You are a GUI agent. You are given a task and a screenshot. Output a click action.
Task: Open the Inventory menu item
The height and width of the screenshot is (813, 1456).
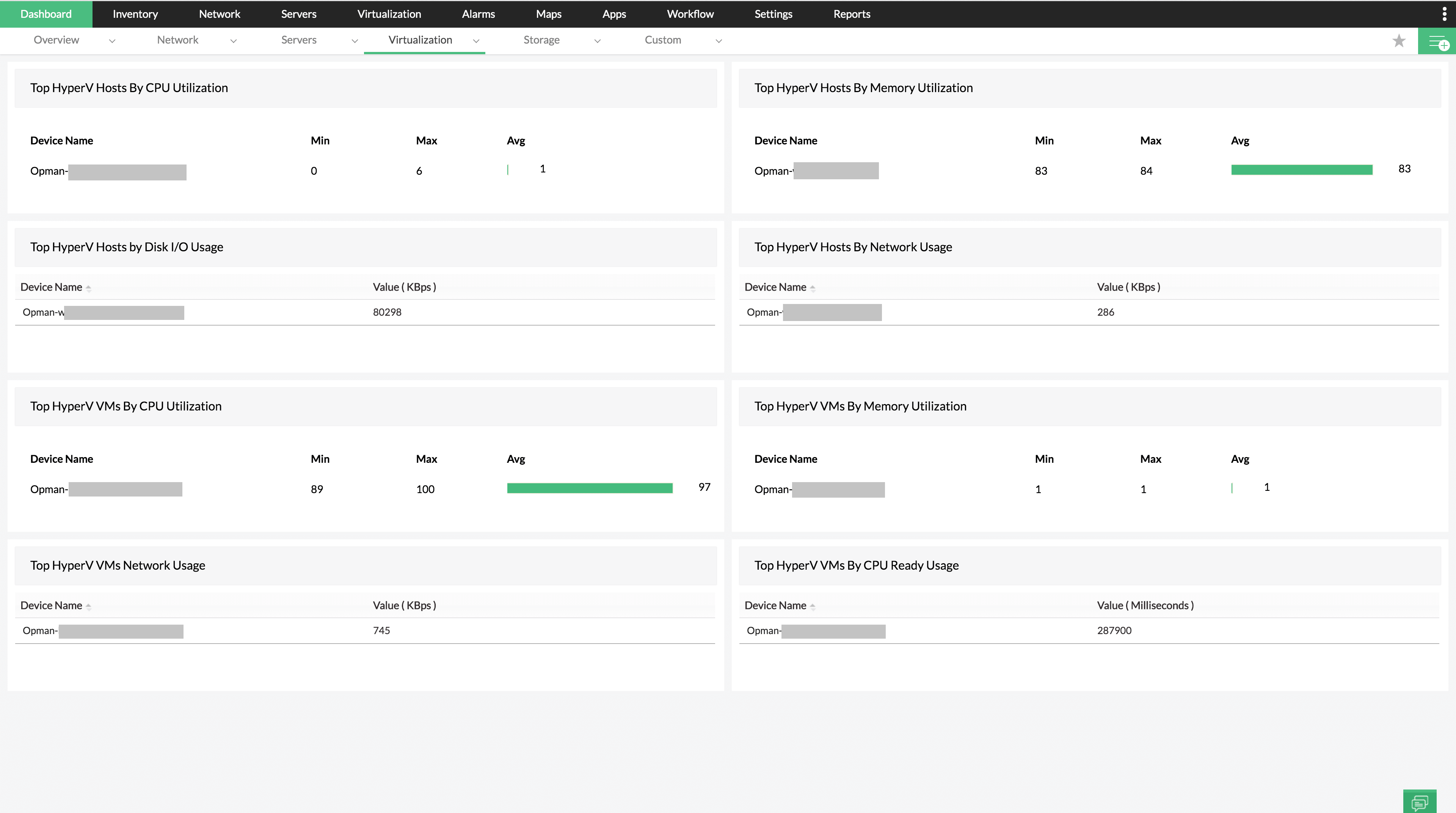(x=135, y=14)
